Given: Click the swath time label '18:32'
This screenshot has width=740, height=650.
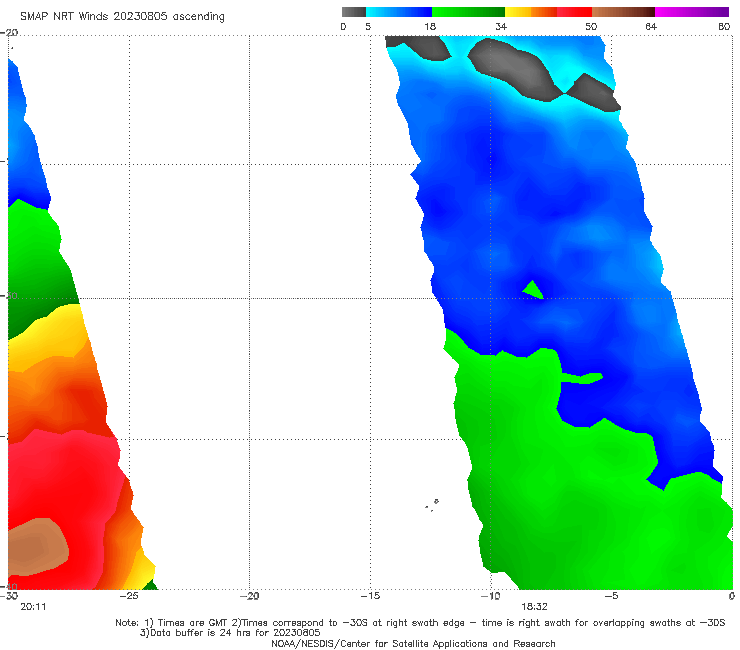Looking at the screenshot, I should [x=534, y=607].
